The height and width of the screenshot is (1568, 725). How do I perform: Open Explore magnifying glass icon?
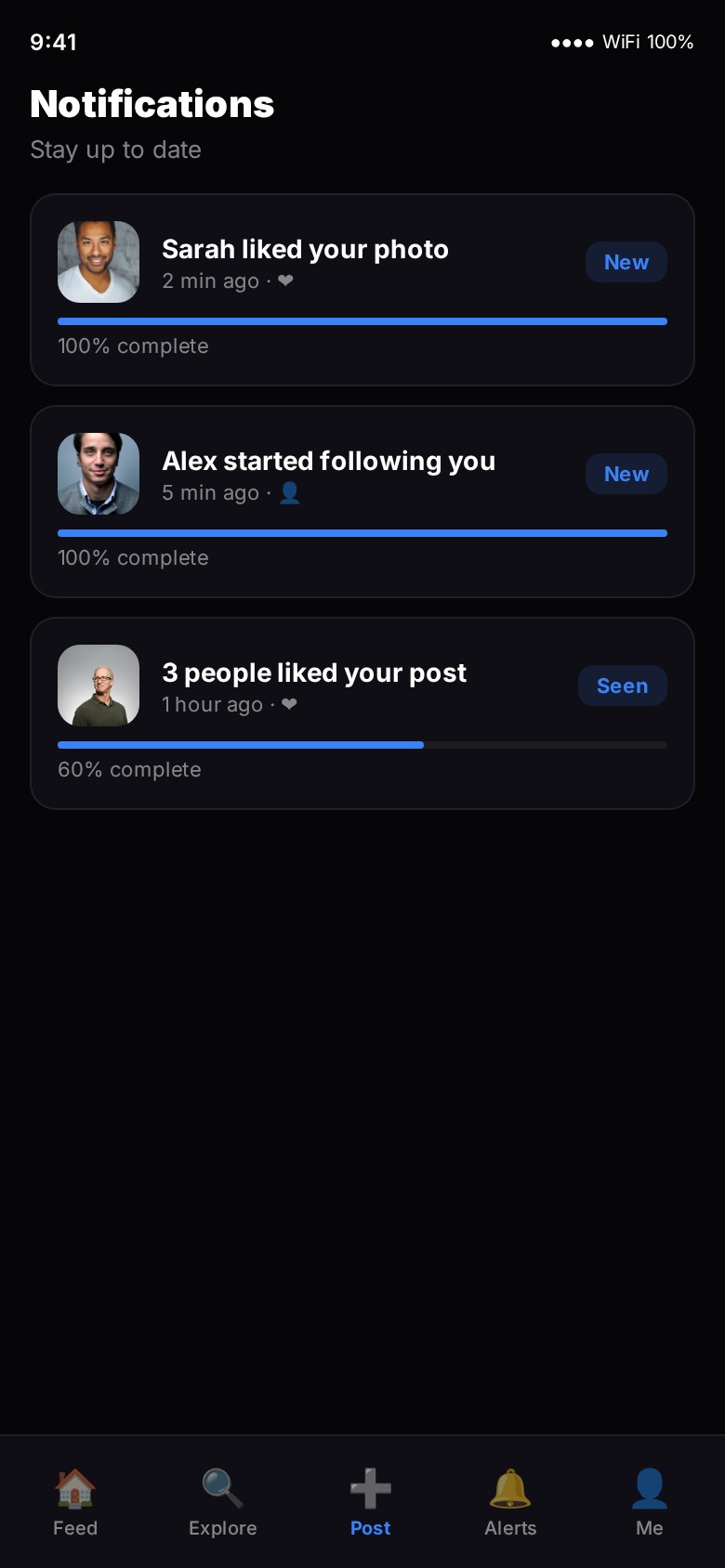(223, 1488)
